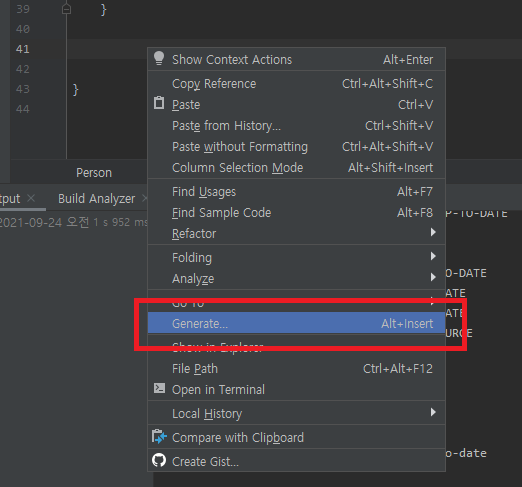
Task: Expand the Refactor submenu arrow
Action: point(433,232)
